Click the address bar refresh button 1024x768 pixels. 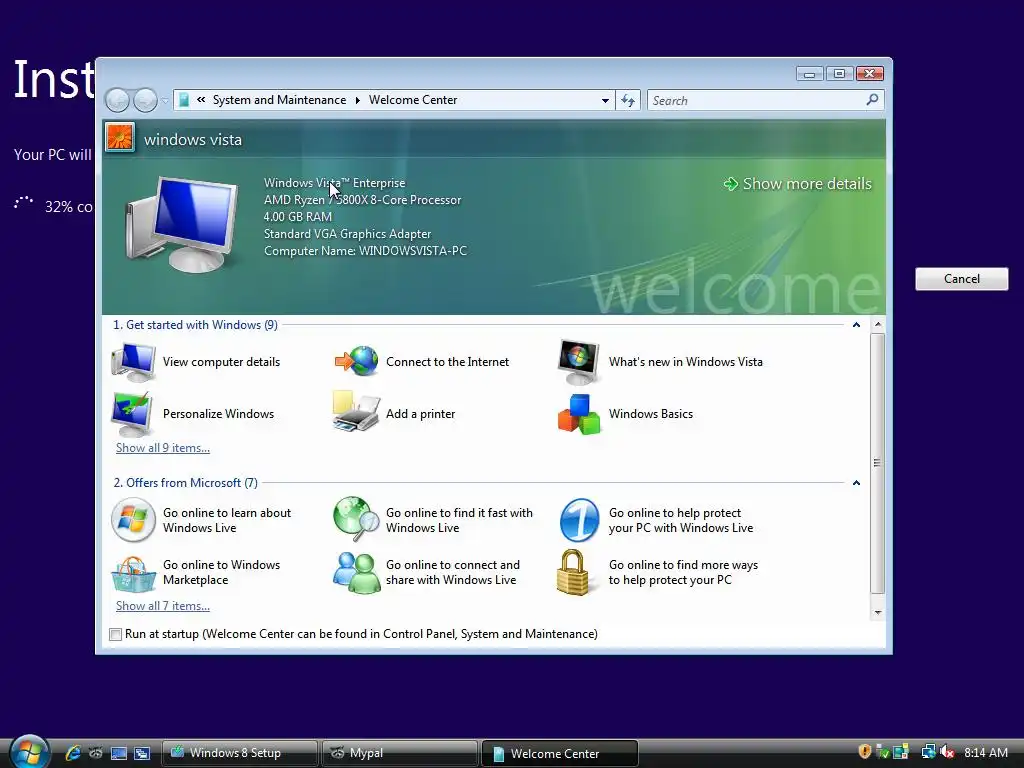click(628, 100)
